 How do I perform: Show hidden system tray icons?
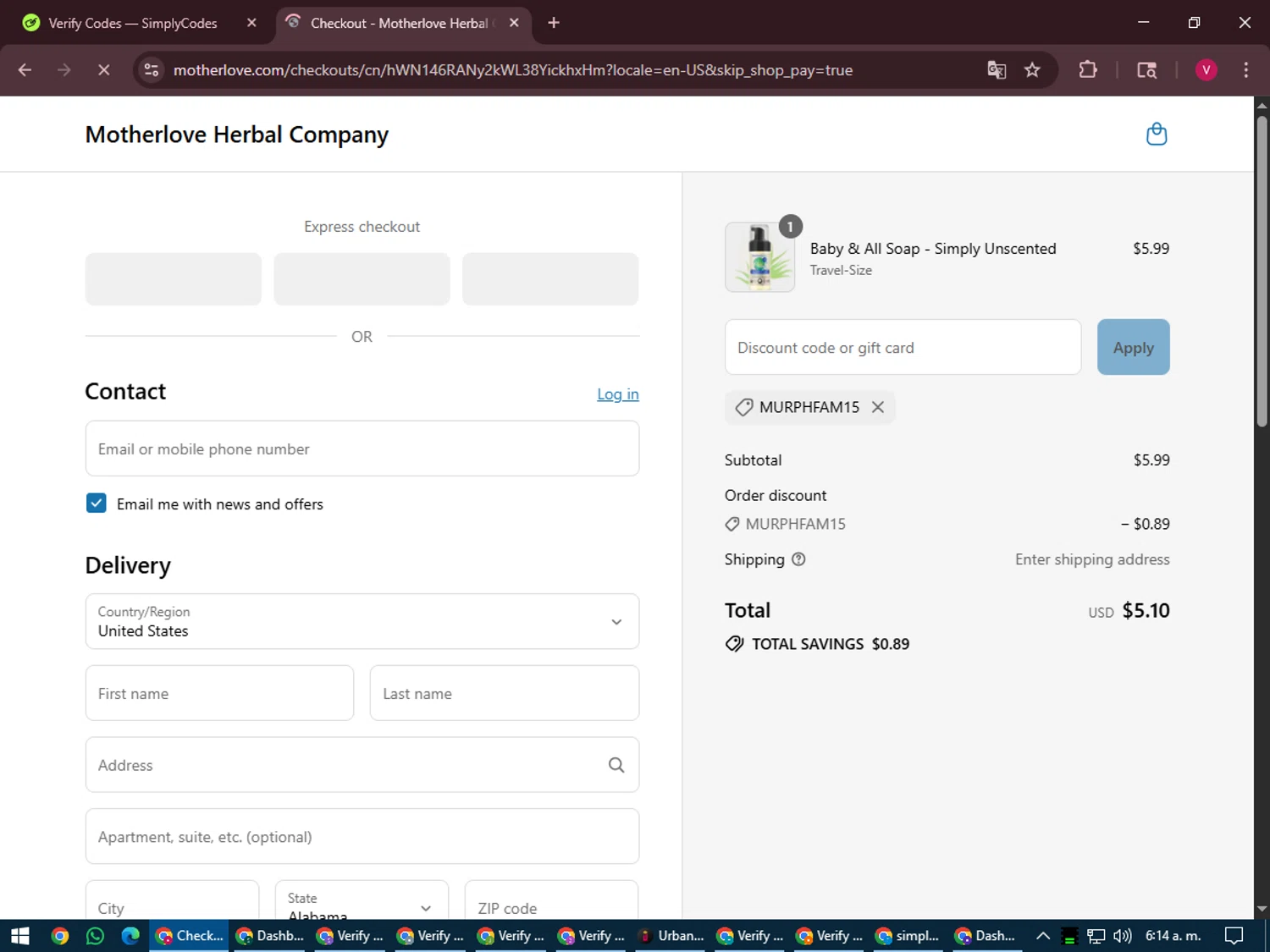1043,936
